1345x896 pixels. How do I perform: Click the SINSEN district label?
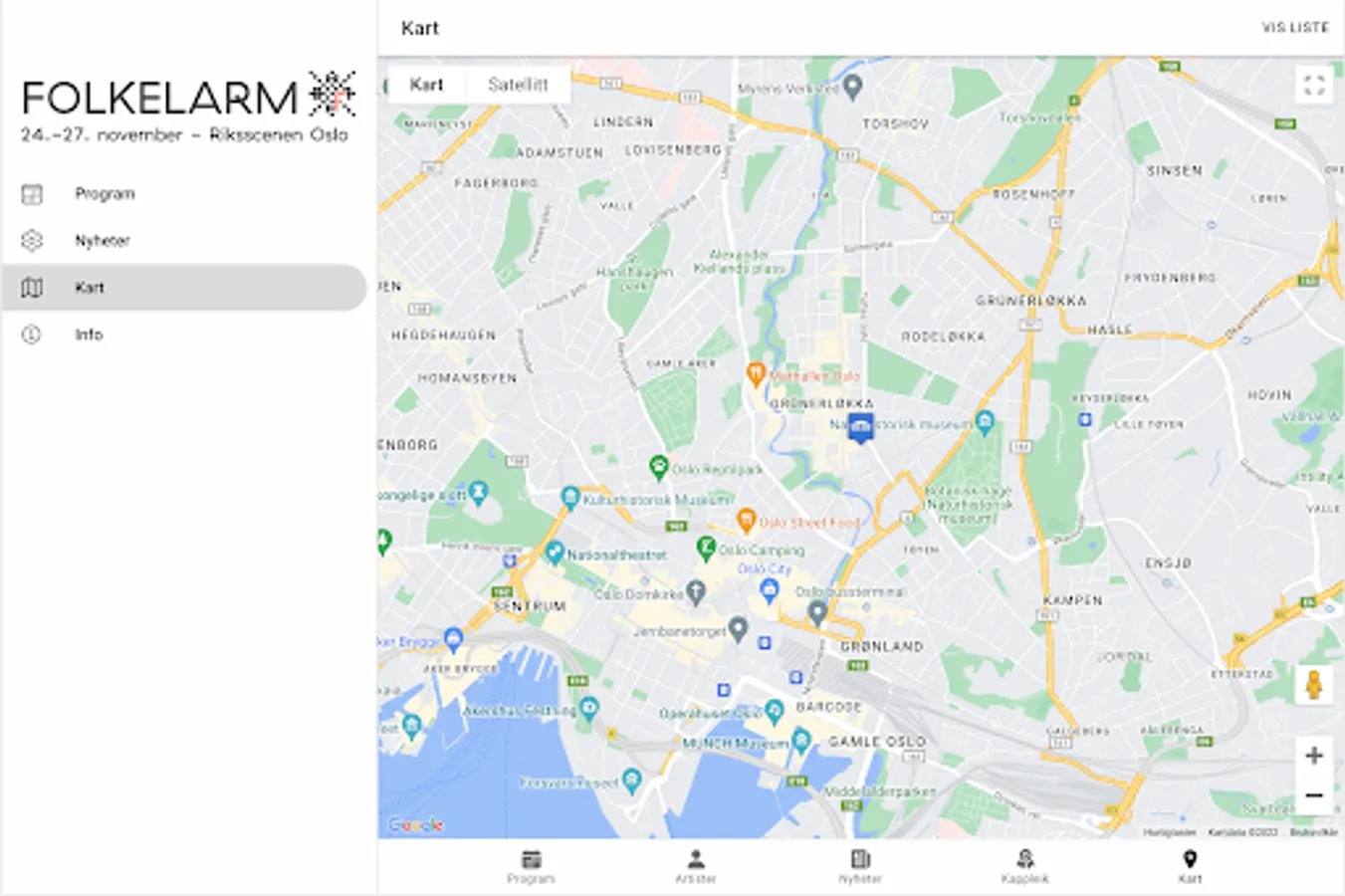pyautogui.click(x=1175, y=170)
